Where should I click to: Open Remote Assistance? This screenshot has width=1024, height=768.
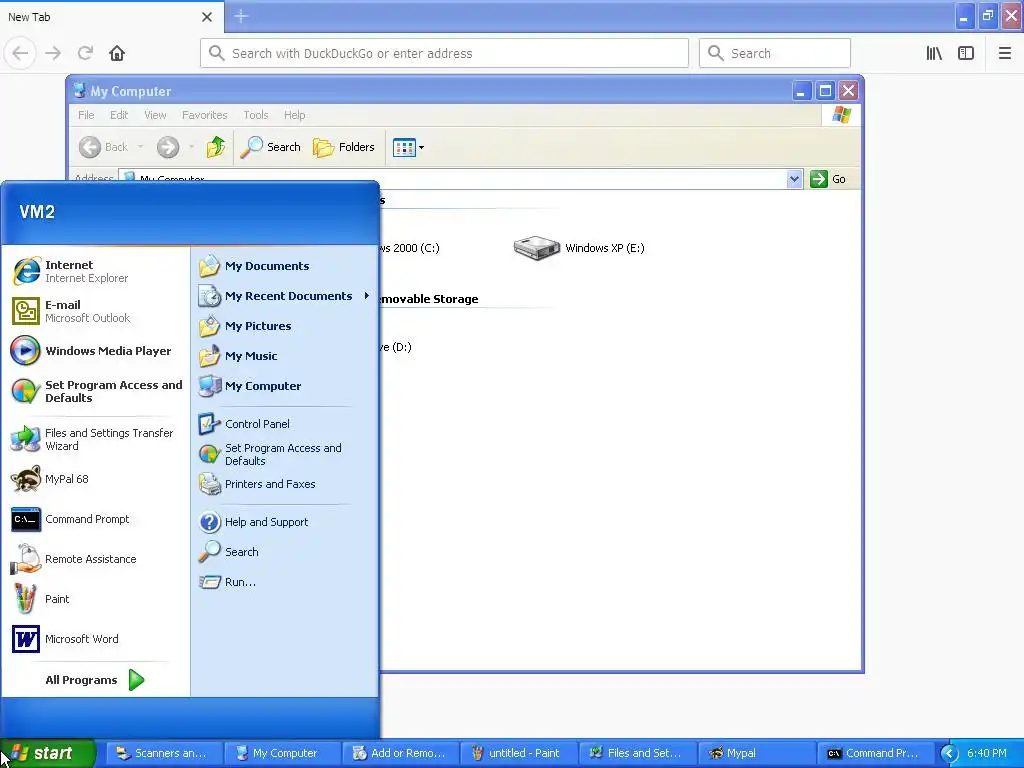coord(95,559)
